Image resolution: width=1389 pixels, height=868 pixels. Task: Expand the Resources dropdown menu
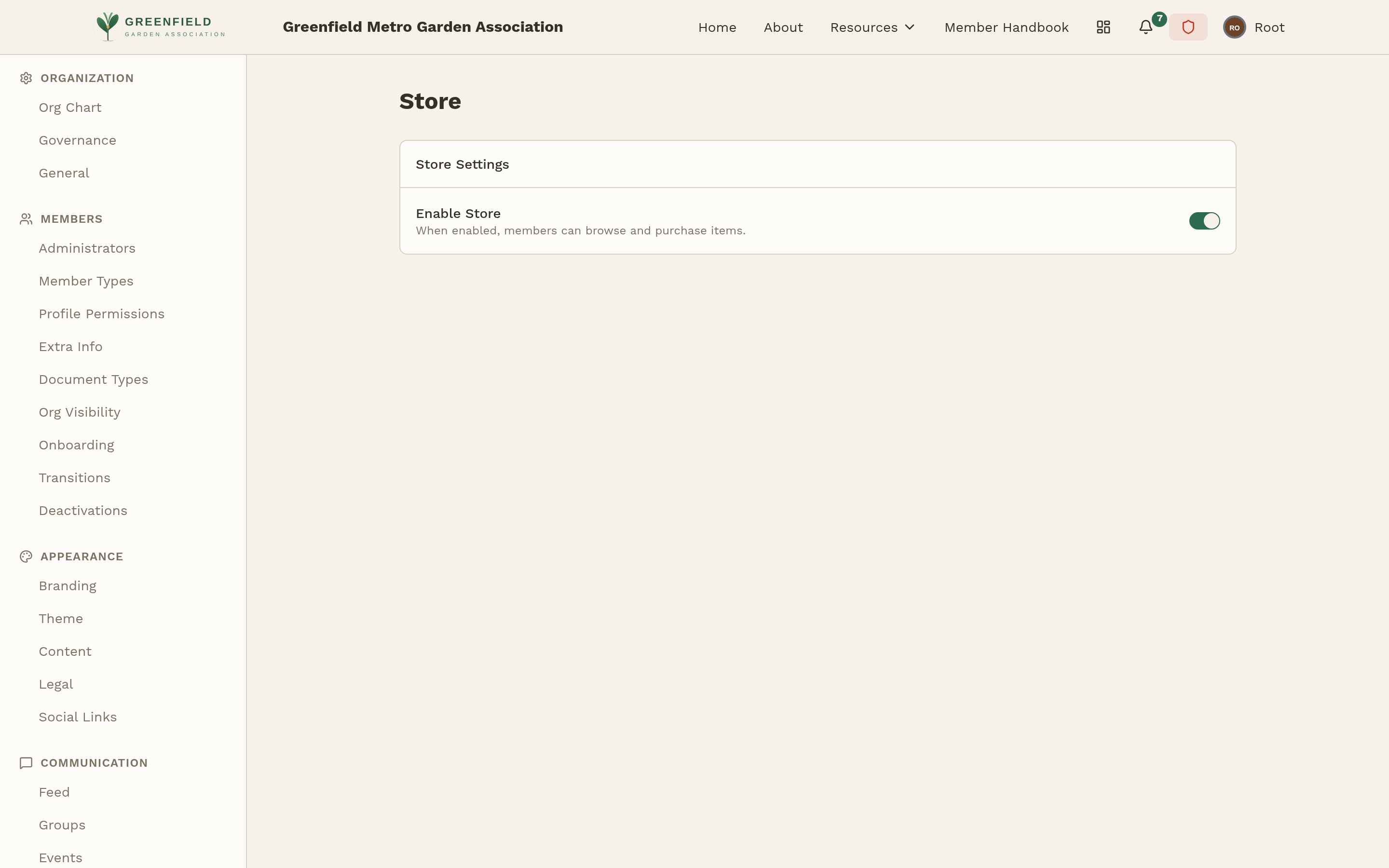(872, 27)
